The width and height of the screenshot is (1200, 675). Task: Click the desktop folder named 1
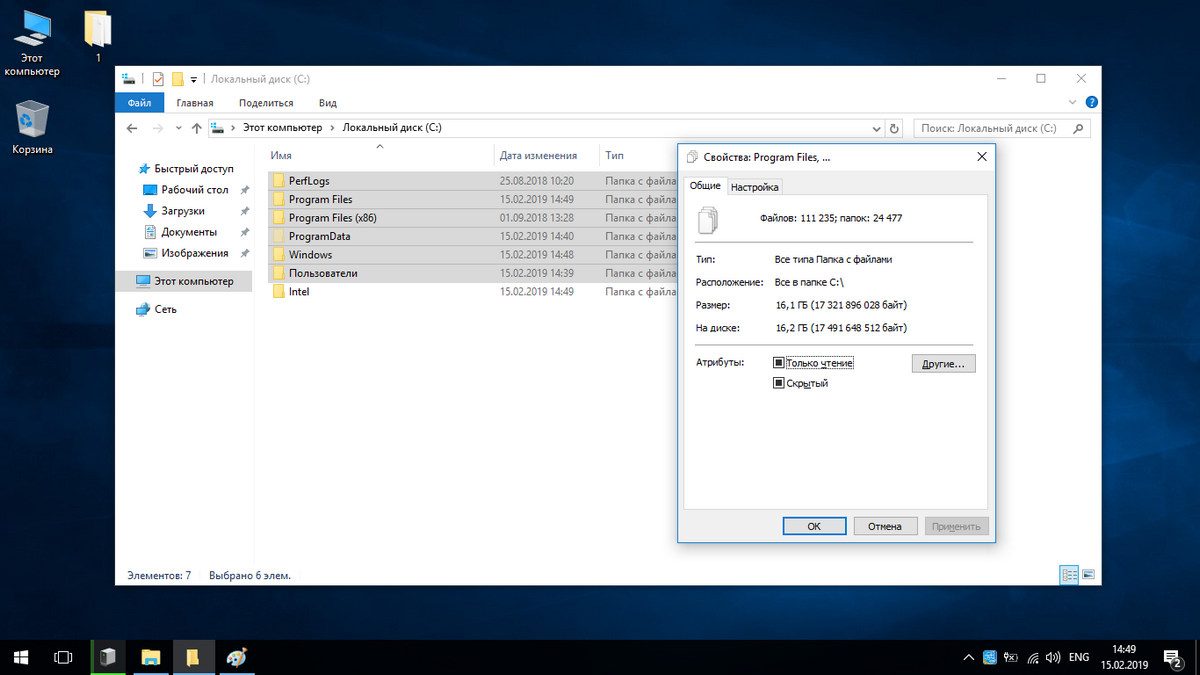(x=97, y=37)
